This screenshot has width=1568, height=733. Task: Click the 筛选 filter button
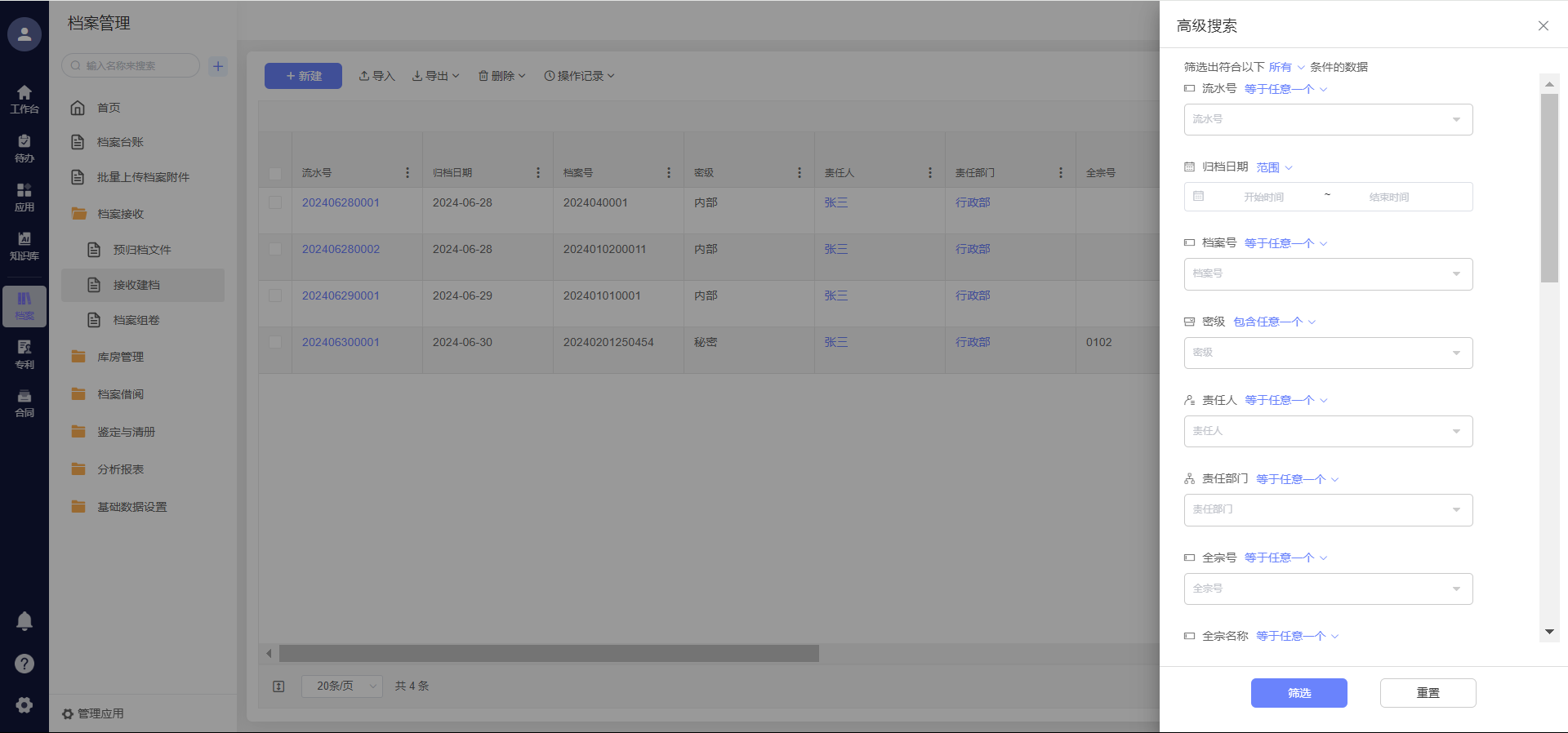coord(1298,693)
